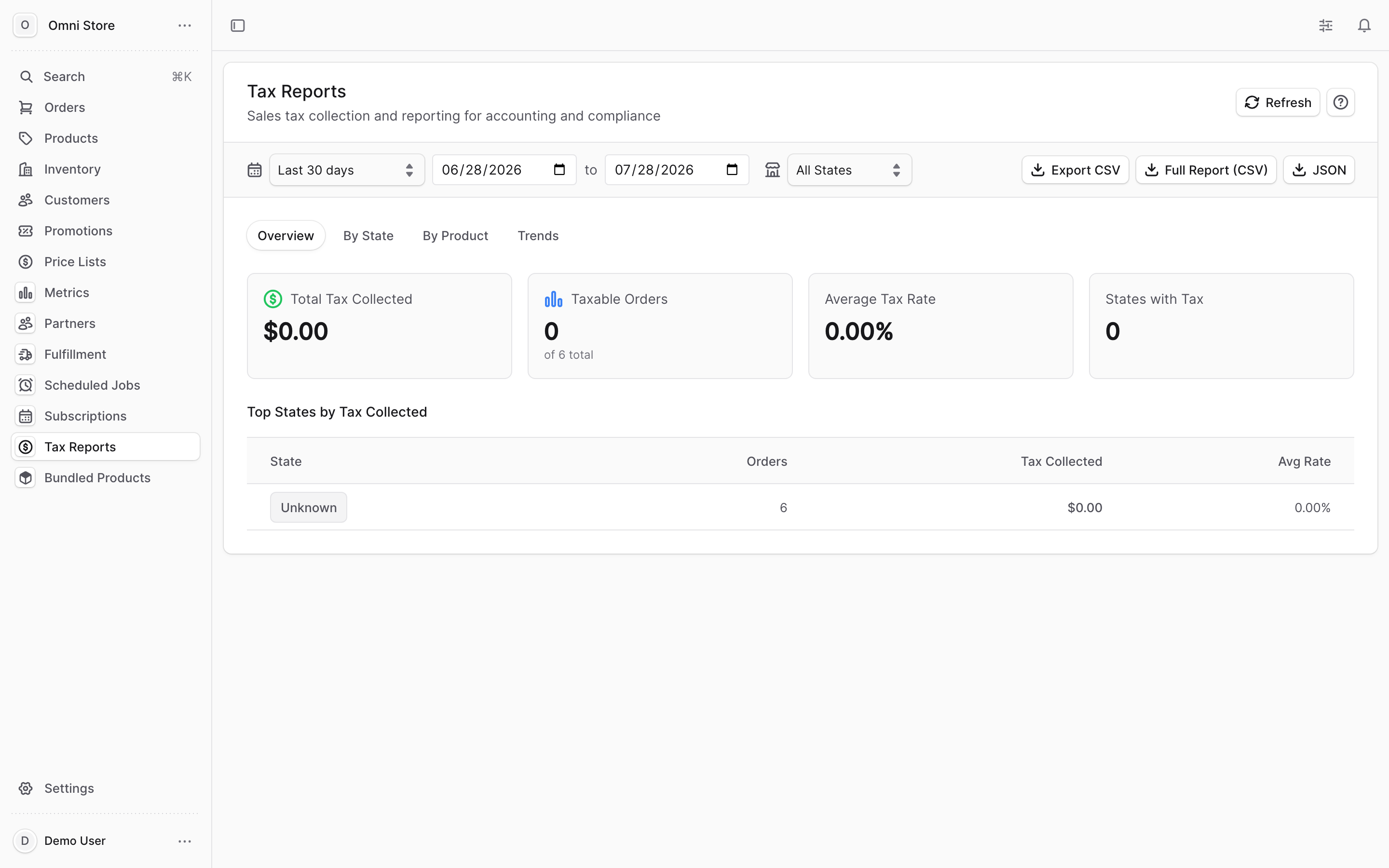
Task: Click the 'of 6 total' text
Action: 569,355
